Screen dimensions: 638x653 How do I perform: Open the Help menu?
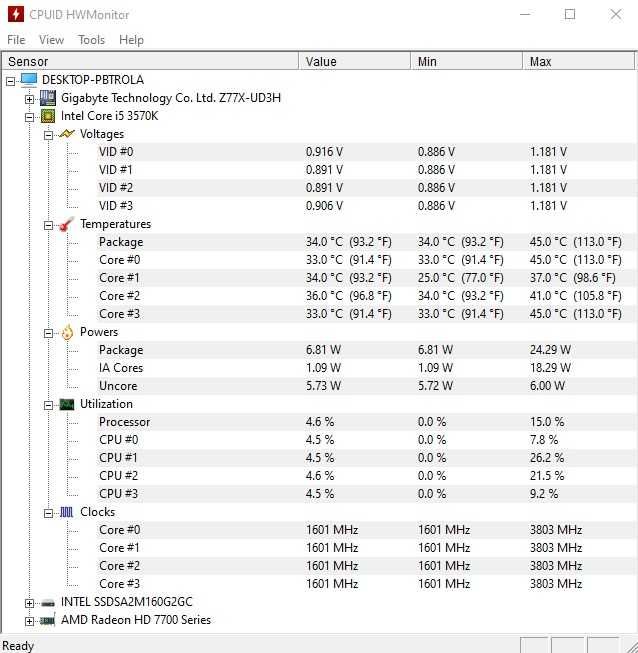[x=131, y=40]
